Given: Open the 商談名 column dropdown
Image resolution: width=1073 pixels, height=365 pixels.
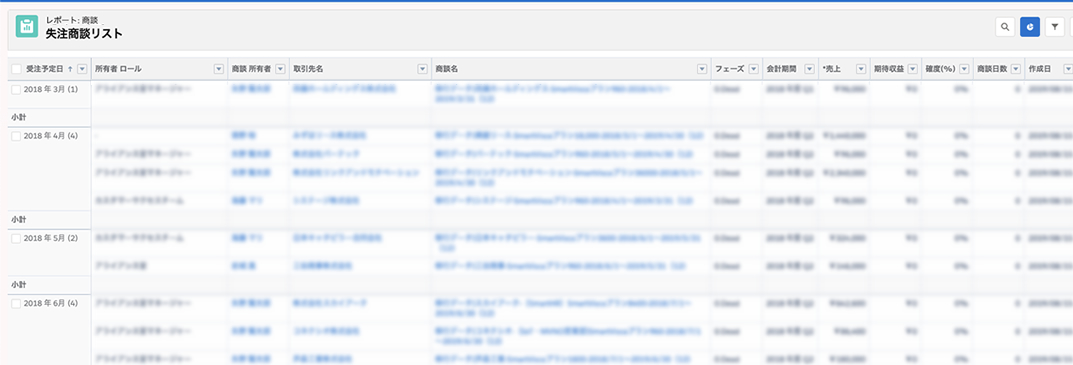Looking at the screenshot, I should 701,69.
